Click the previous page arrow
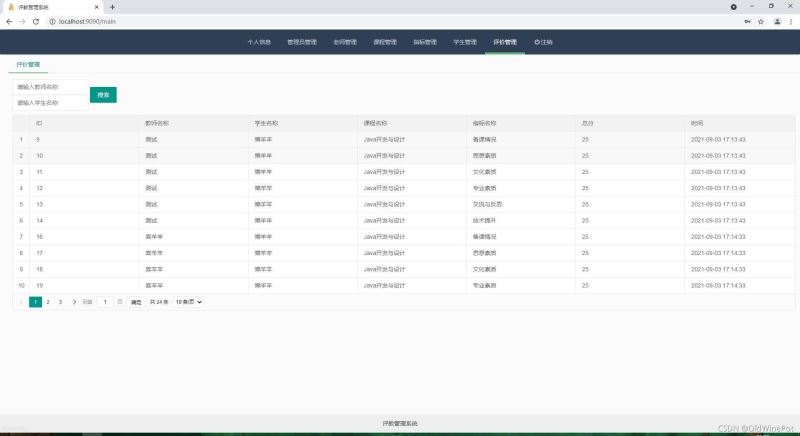 pyautogui.click(x=21, y=302)
